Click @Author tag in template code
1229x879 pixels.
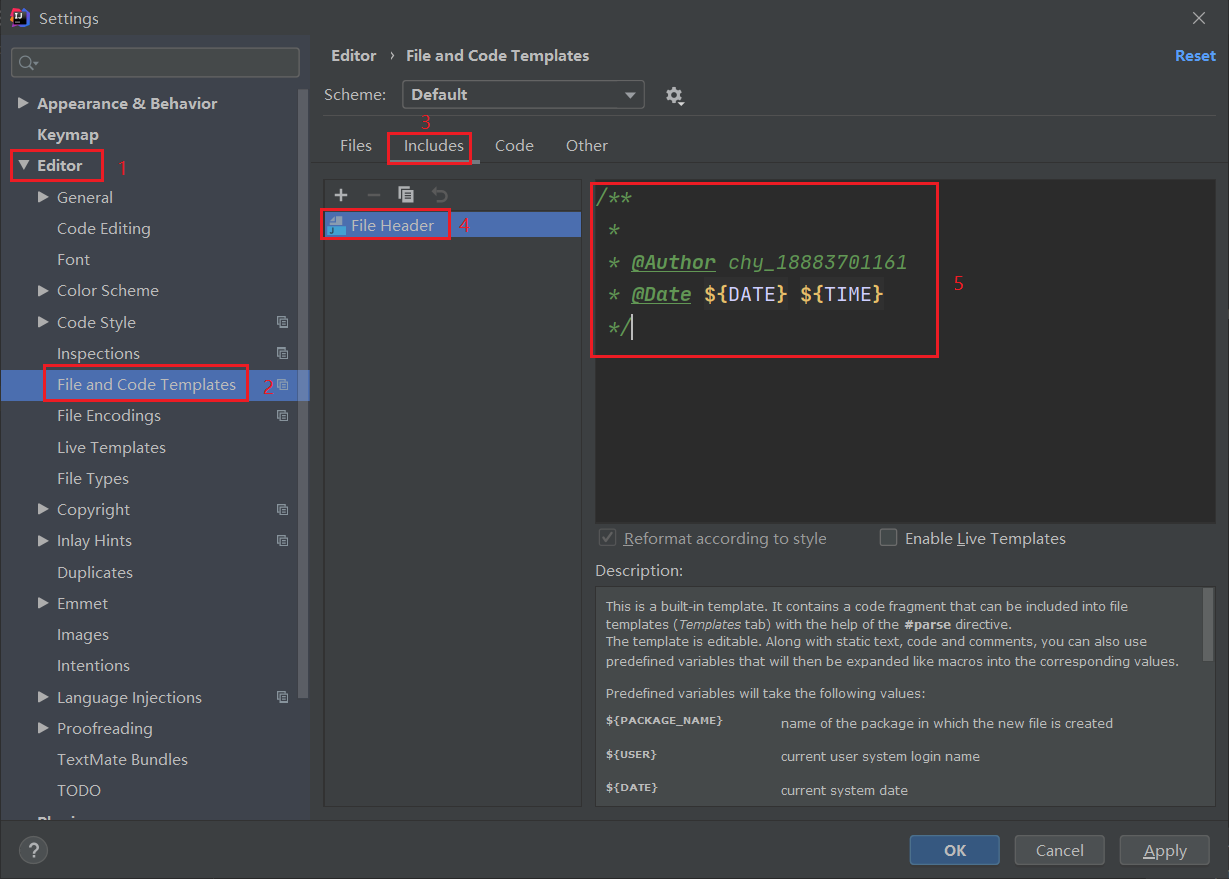(673, 263)
